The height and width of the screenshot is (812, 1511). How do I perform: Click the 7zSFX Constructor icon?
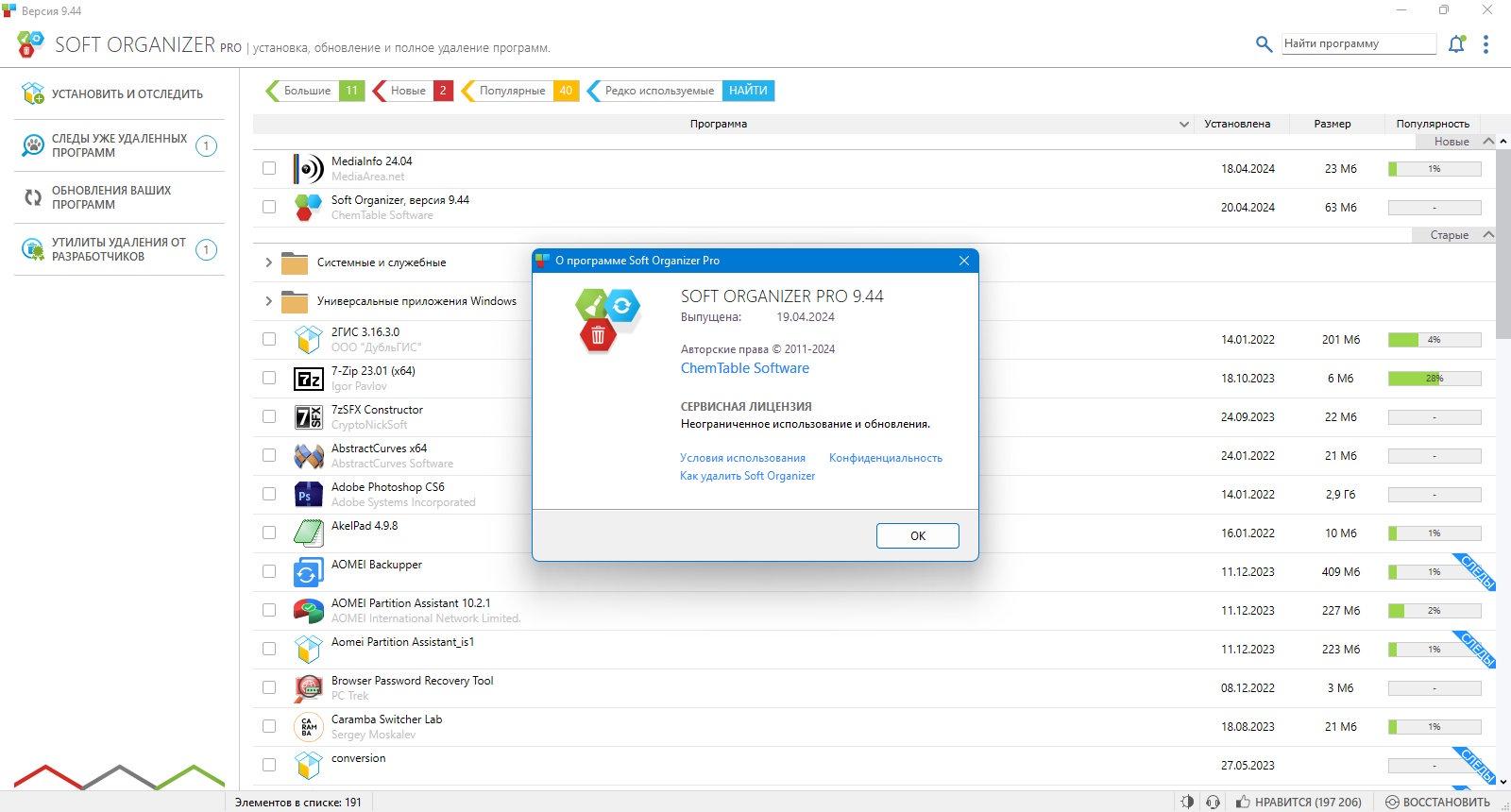click(x=308, y=417)
